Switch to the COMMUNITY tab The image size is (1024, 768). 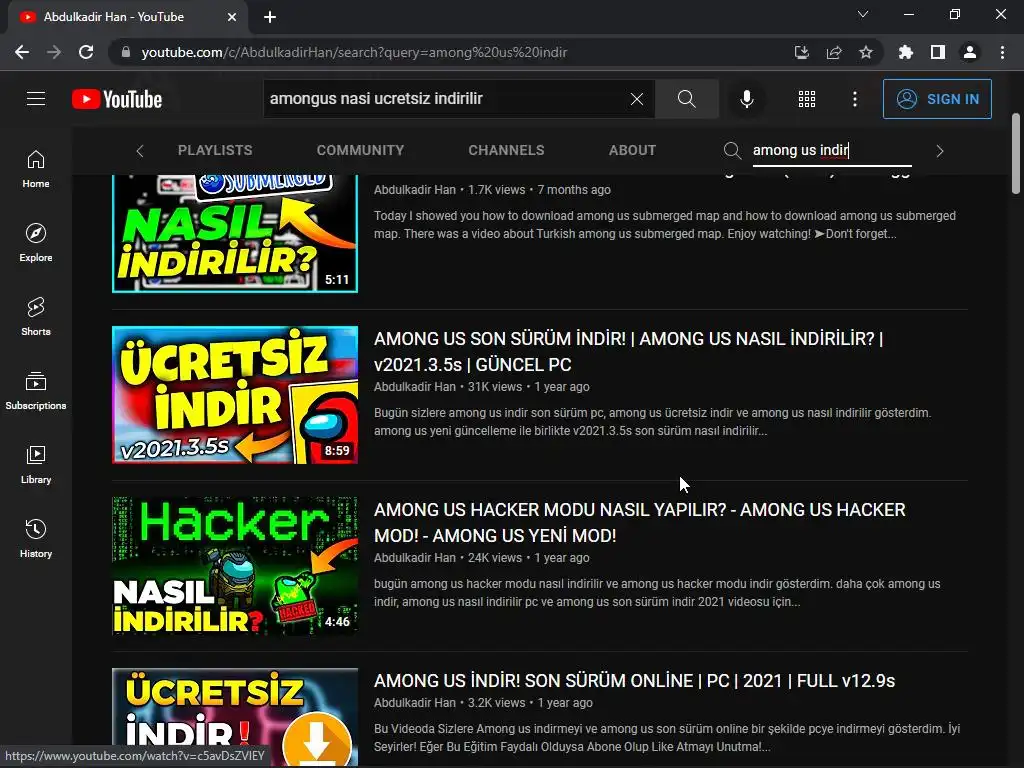coord(360,150)
